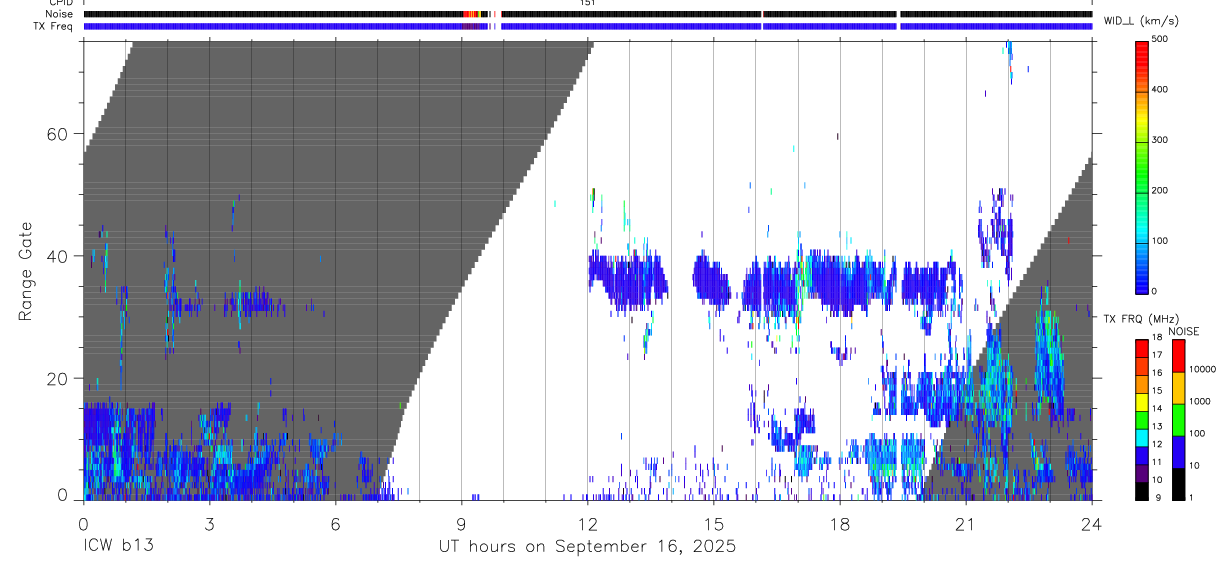Select the 3 tick on UT hours axis
1228x567 pixels.
[209, 524]
